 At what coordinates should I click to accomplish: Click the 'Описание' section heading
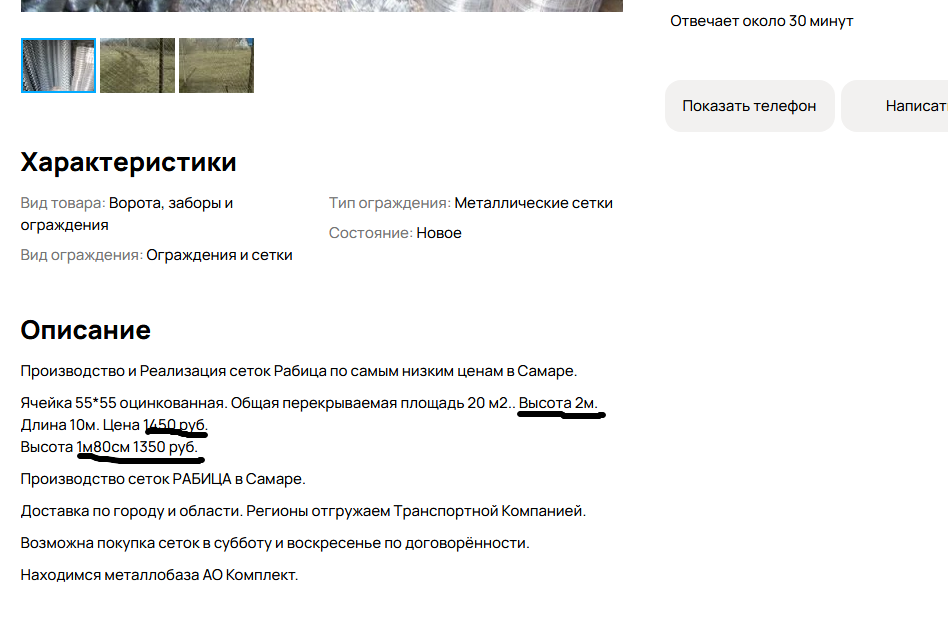click(85, 330)
